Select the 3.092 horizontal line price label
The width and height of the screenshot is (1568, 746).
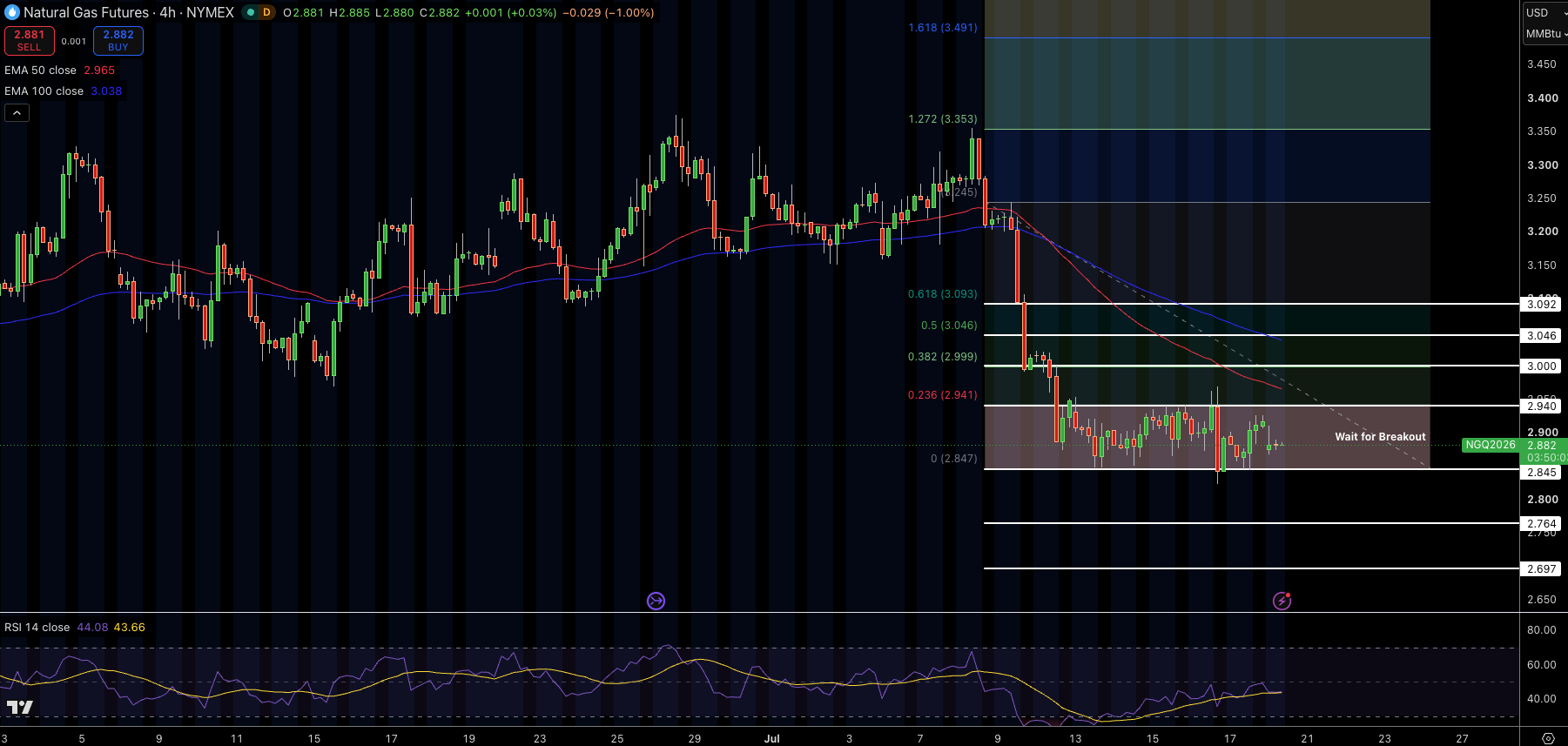click(x=1542, y=304)
